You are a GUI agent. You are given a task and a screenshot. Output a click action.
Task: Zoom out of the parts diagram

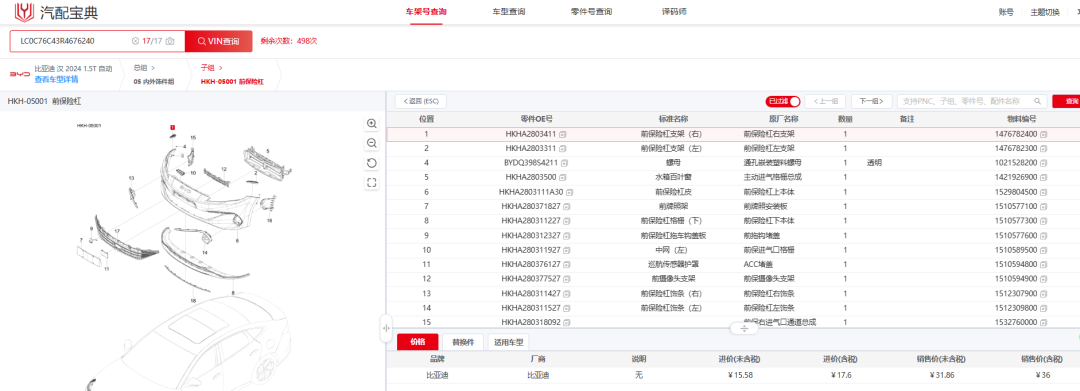(372, 143)
